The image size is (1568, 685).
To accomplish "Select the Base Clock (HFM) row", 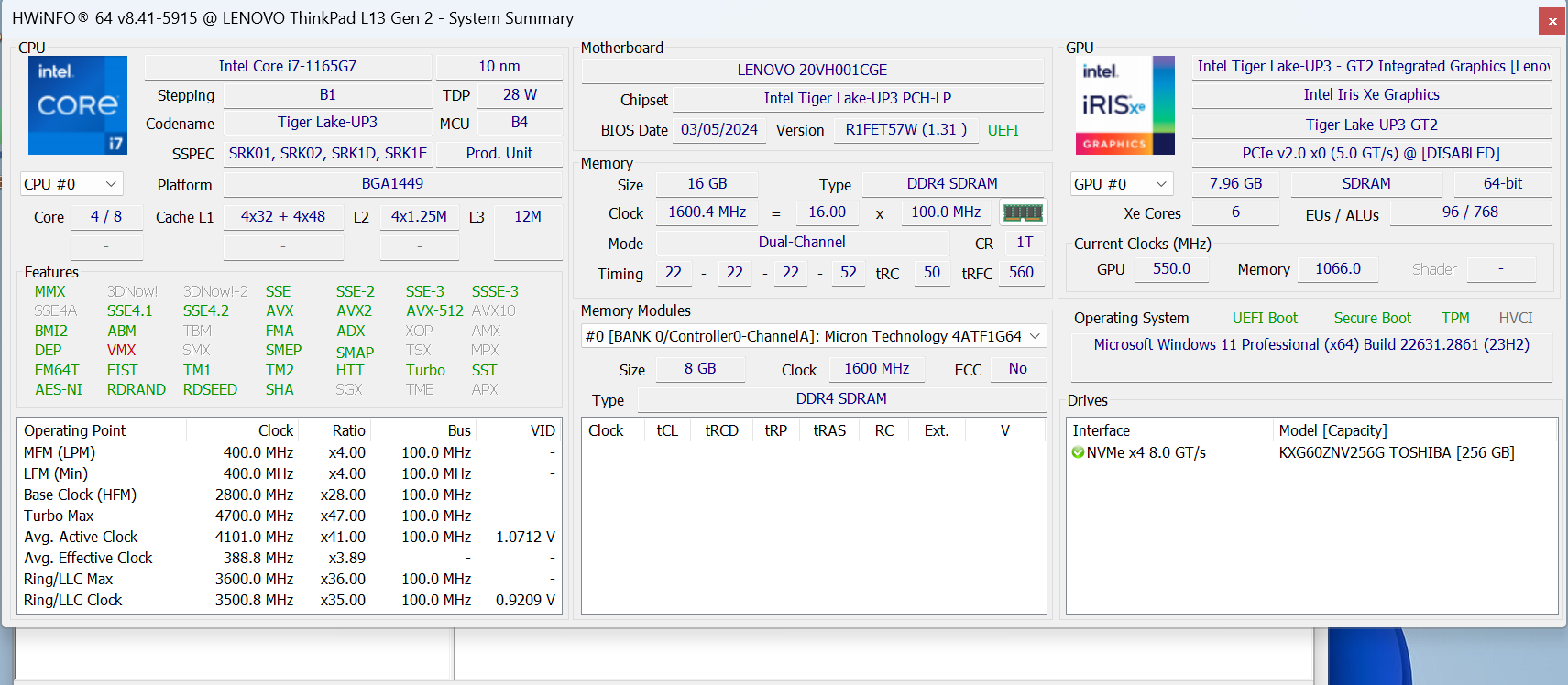I will tap(290, 495).
